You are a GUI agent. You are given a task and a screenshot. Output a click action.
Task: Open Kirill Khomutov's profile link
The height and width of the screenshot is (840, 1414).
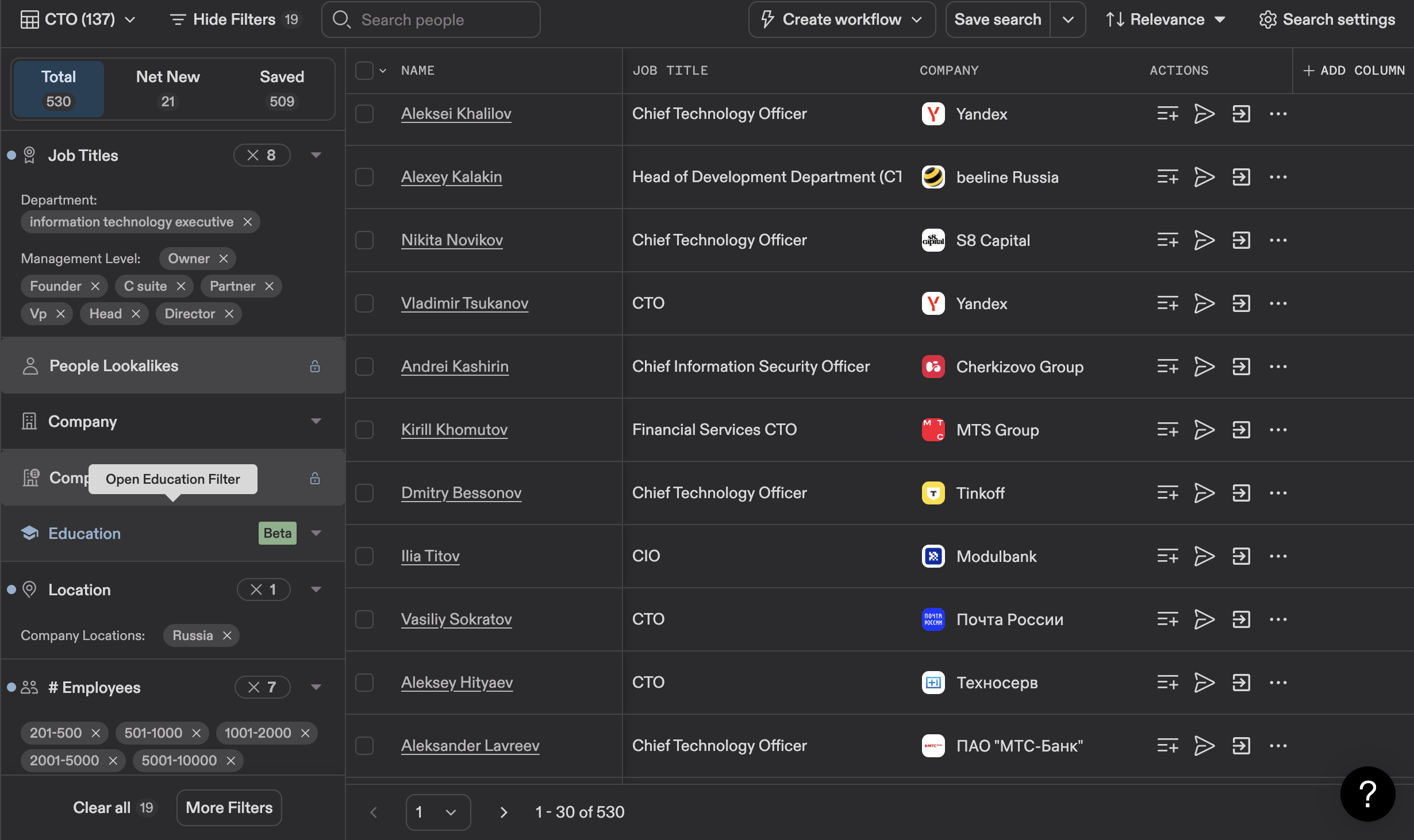tap(454, 430)
